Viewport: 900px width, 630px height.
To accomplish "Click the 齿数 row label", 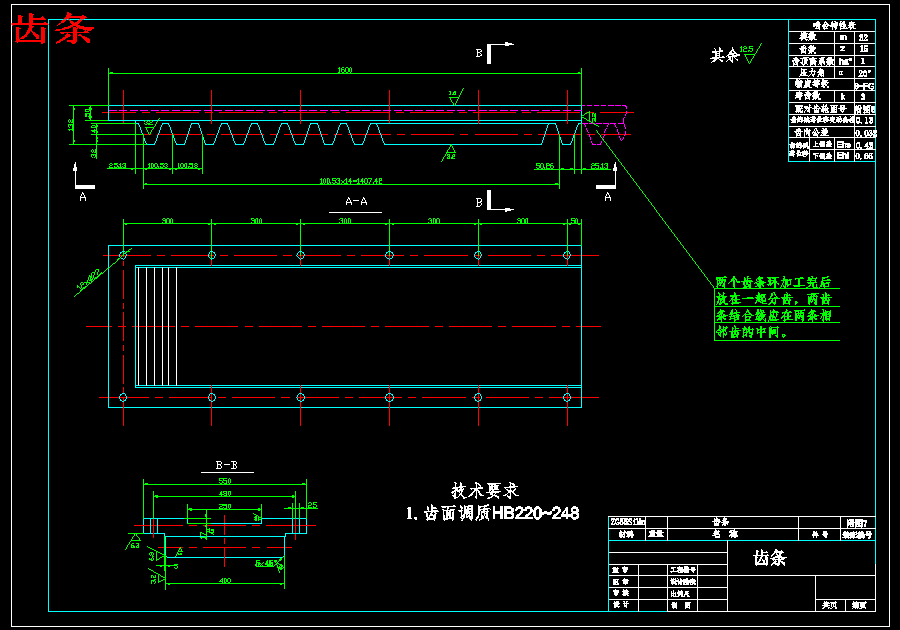I will (808, 49).
